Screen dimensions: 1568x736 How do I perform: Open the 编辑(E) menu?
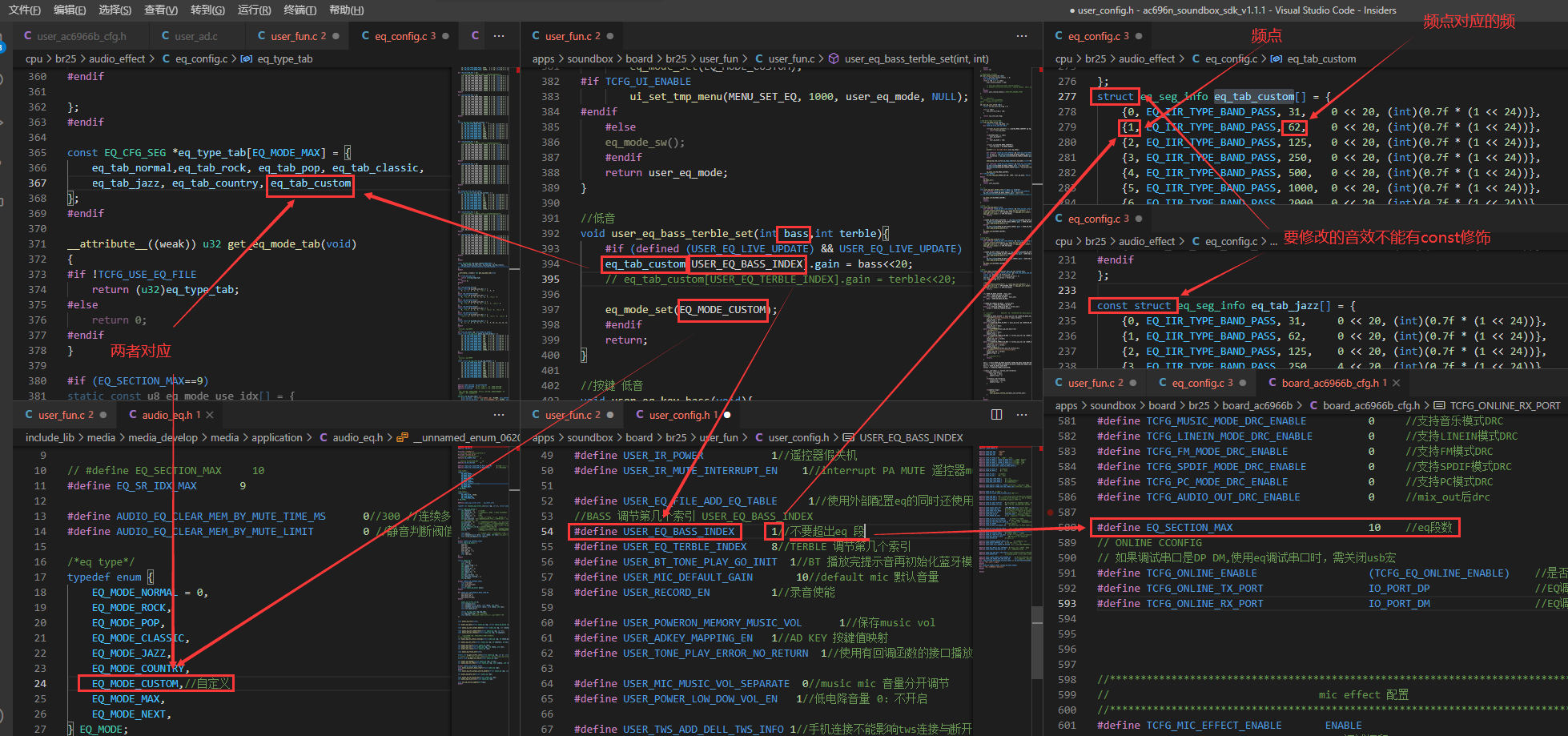point(70,10)
